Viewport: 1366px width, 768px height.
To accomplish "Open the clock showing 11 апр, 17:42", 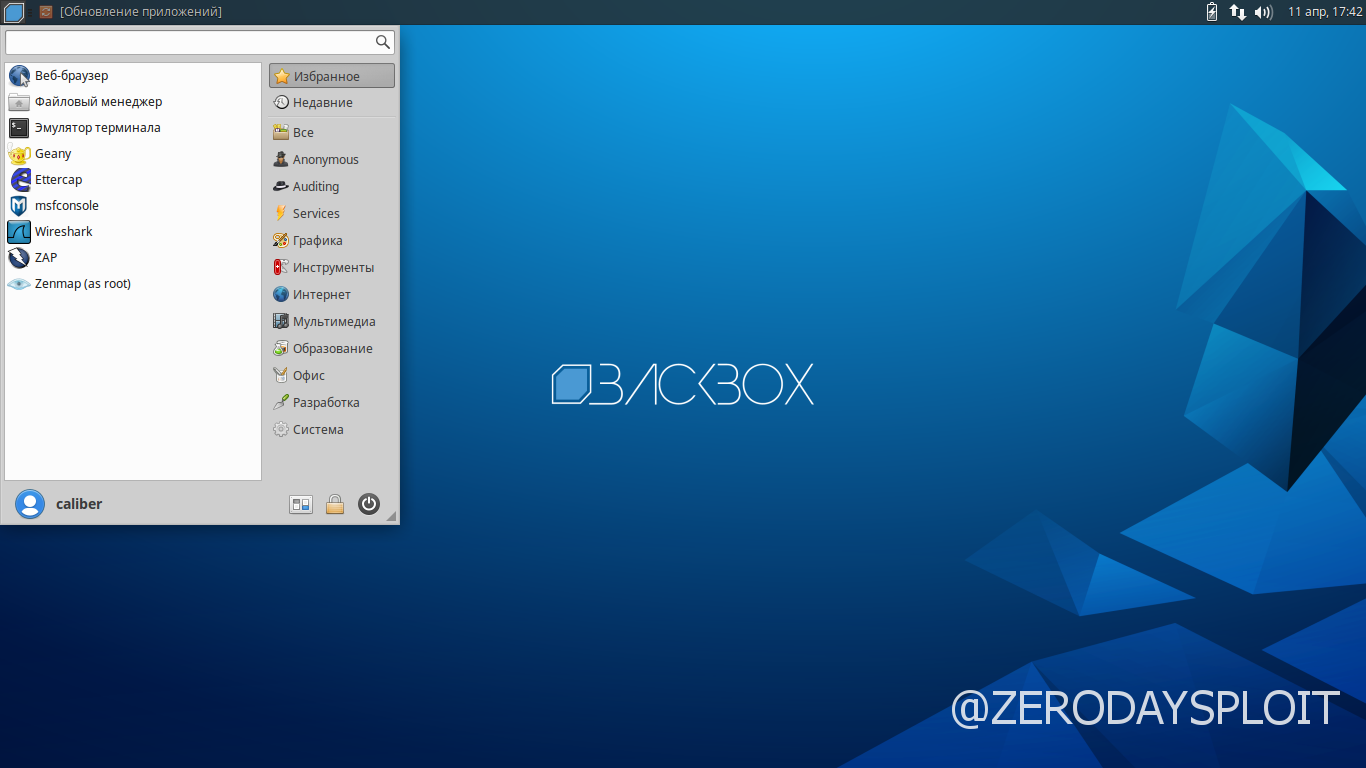I will [x=1325, y=12].
